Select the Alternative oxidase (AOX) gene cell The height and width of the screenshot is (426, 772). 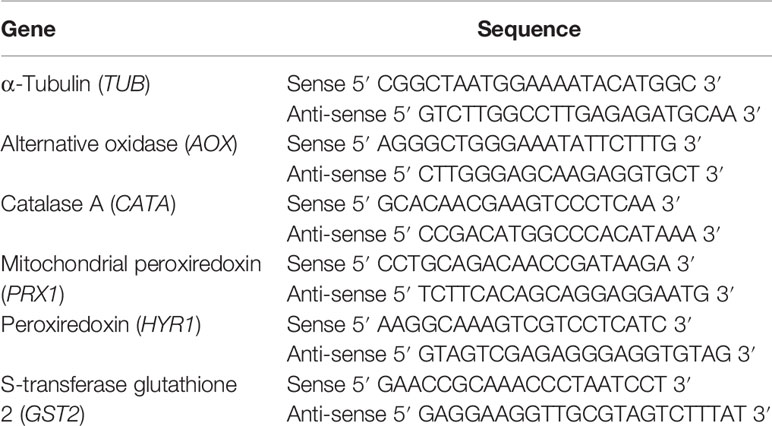[x=119, y=144]
